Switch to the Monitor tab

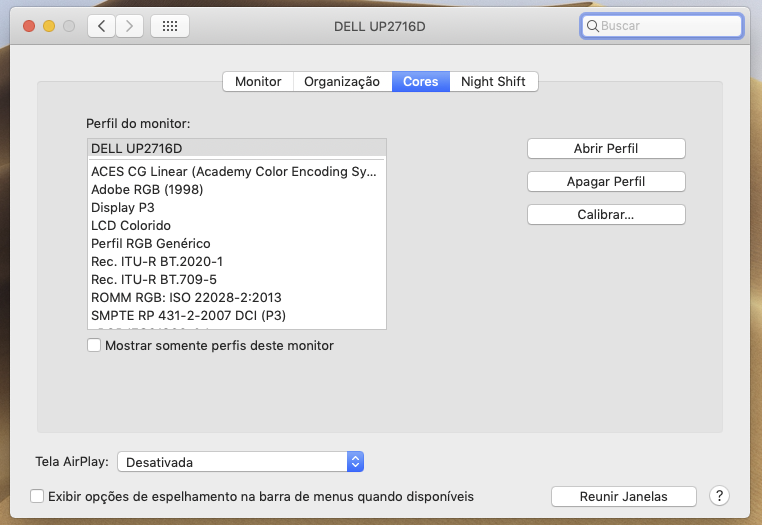pyautogui.click(x=258, y=81)
